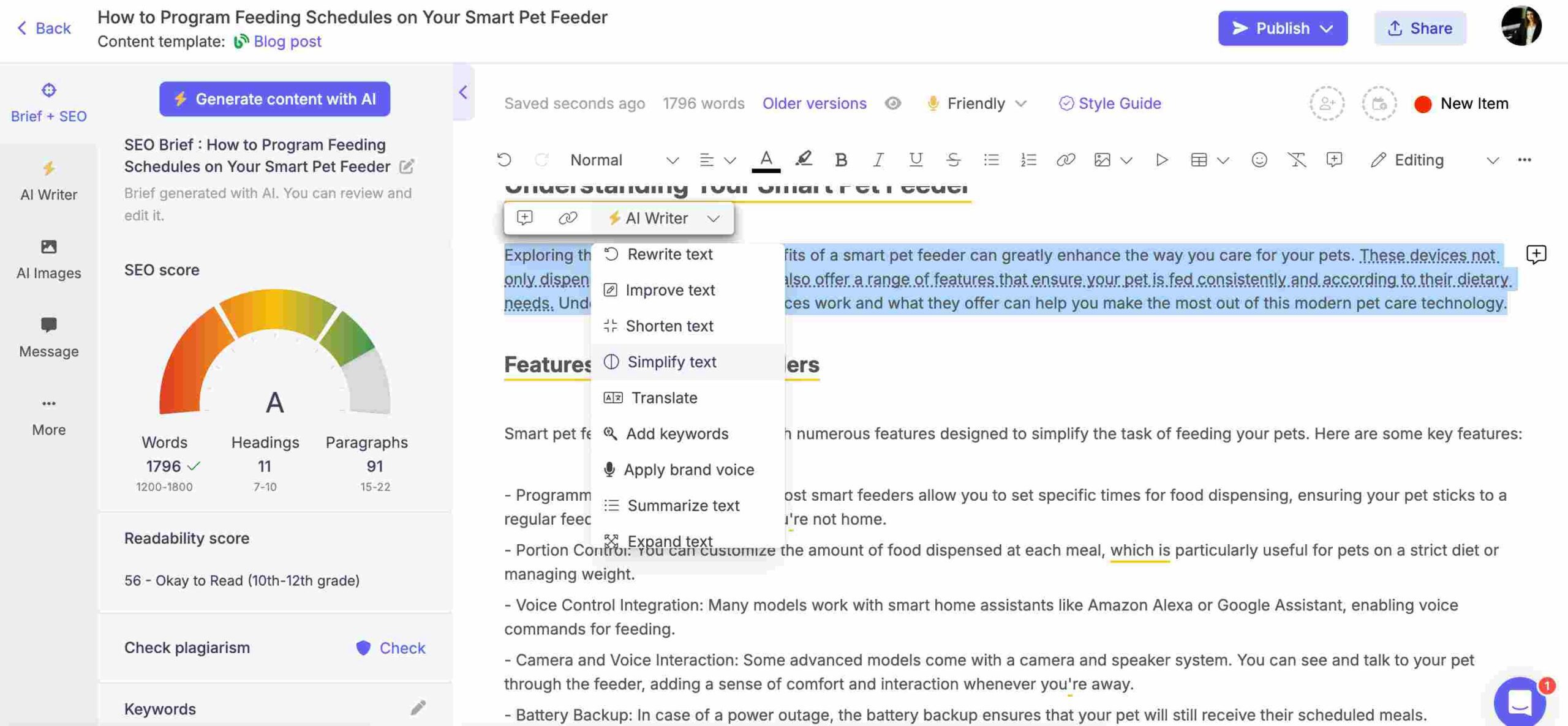
Task: Edit the Keywords section
Action: coord(418,708)
